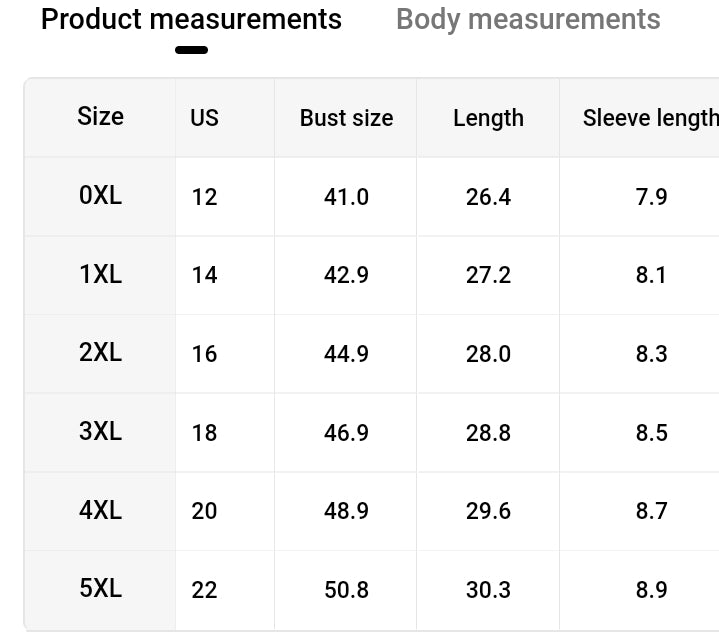This screenshot has width=719, height=640.
Task: Switch to the Body measurements tab
Action: pyautogui.click(x=528, y=19)
